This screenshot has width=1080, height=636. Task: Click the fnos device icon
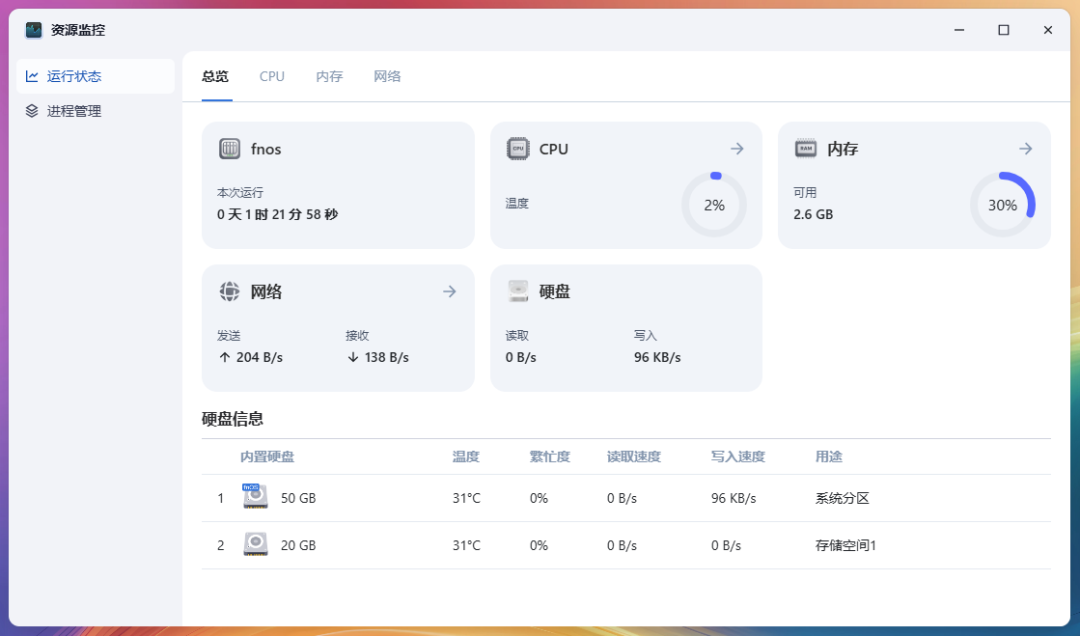(x=229, y=149)
